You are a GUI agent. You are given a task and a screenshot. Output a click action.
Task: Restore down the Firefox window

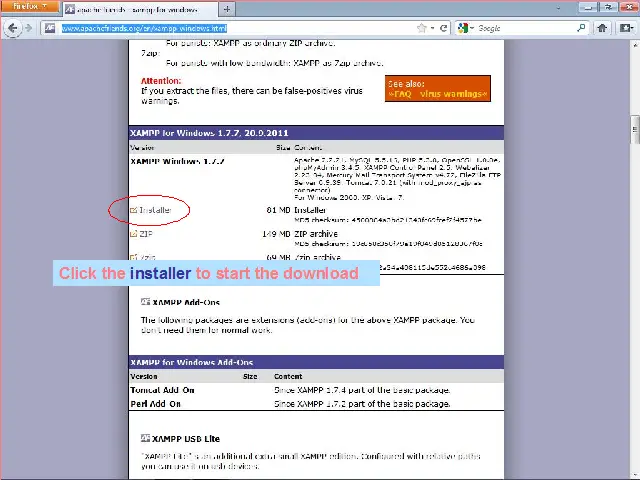click(x=608, y=7)
